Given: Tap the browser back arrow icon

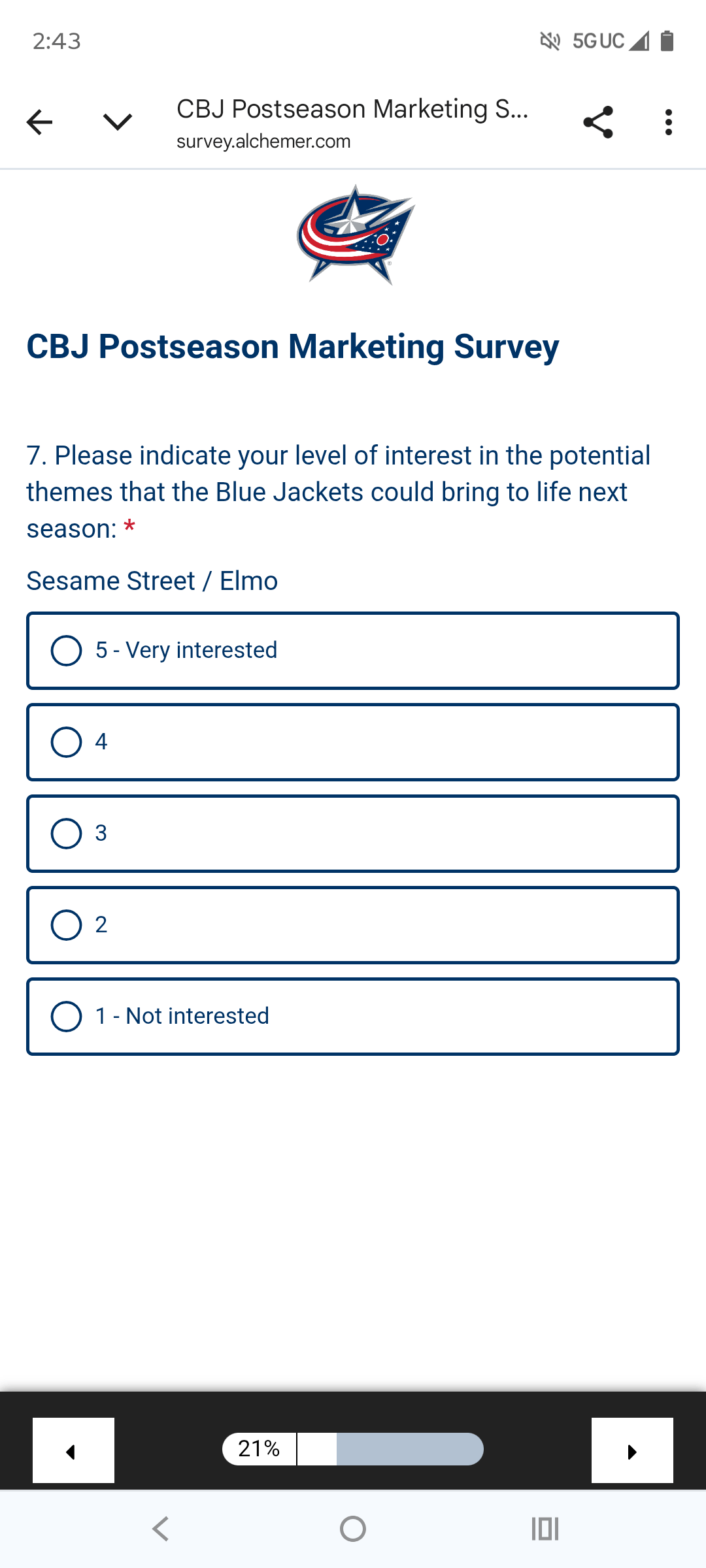Looking at the screenshot, I should coord(39,122).
